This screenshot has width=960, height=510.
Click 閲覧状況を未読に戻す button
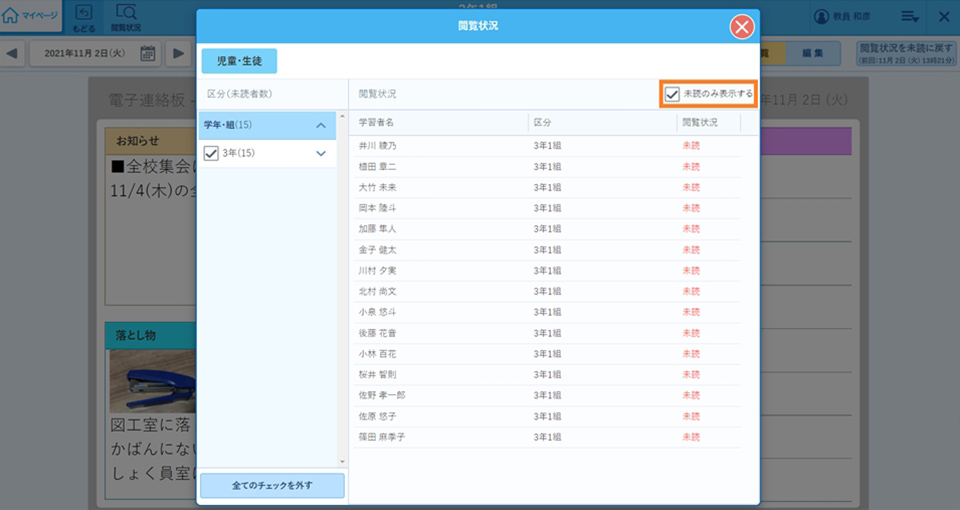(905, 53)
